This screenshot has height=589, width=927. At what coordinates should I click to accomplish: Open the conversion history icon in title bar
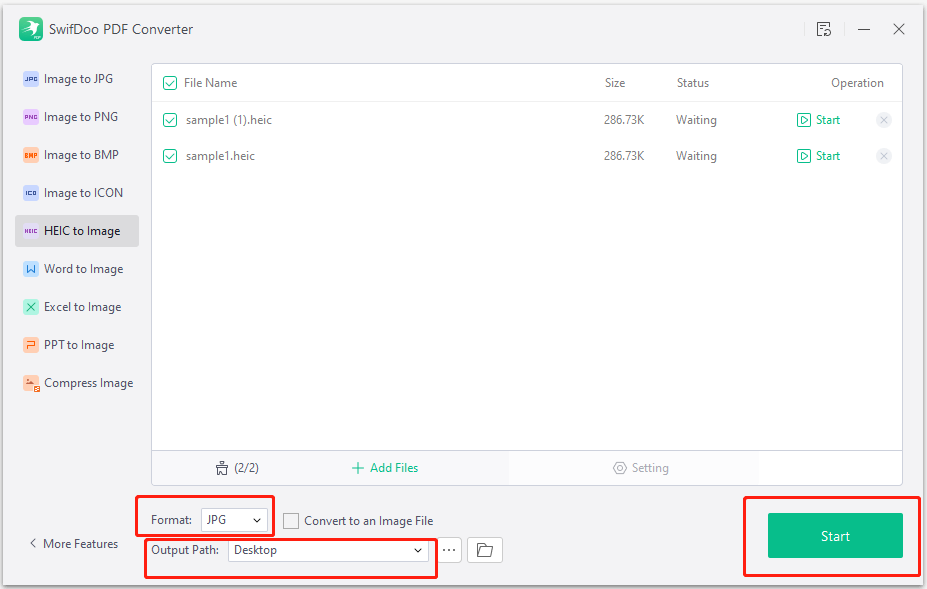[x=824, y=29]
